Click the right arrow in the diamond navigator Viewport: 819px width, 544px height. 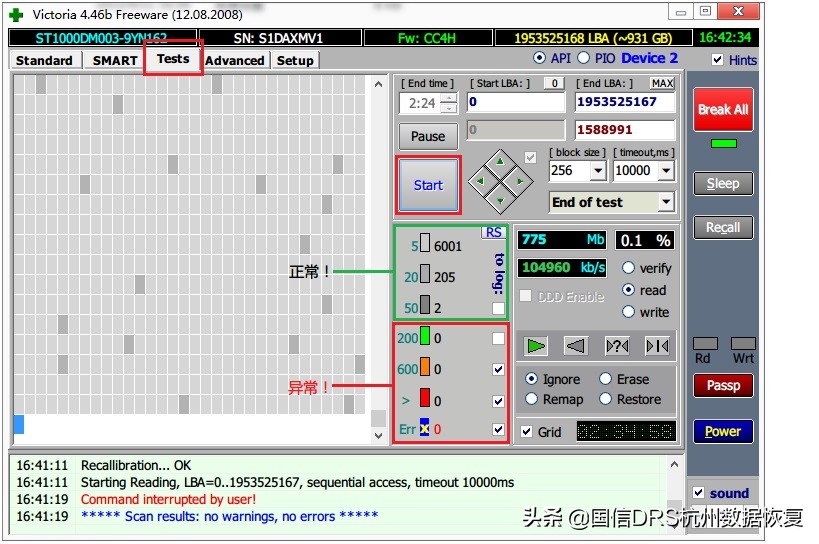[520, 181]
